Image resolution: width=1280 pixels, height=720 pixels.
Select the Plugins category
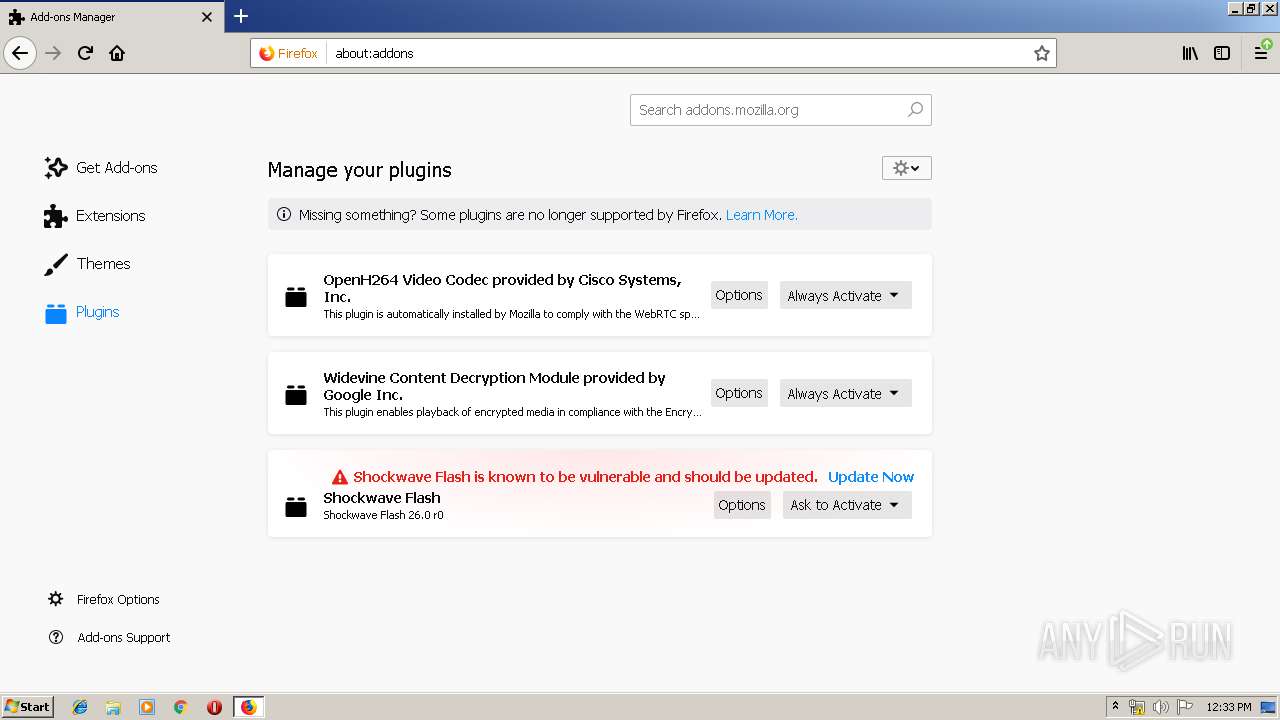point(82,312)
